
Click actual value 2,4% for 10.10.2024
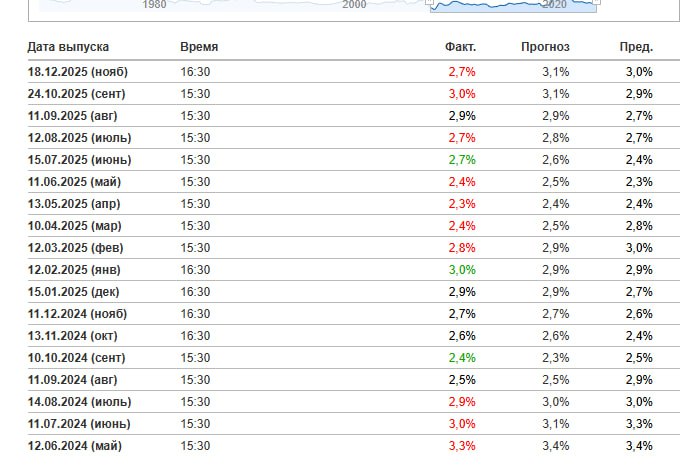[x=462, y=358]
